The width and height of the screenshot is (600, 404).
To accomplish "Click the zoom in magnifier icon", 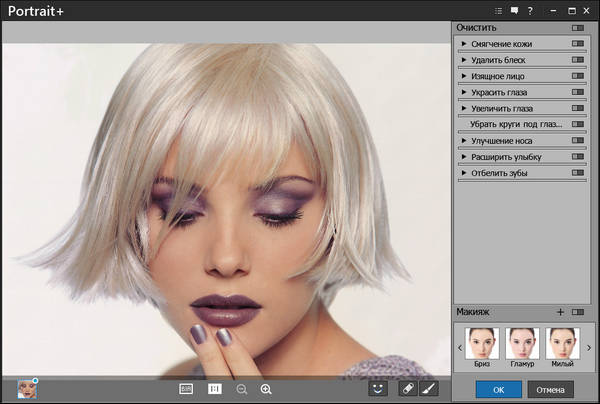I will pos(266,388).
